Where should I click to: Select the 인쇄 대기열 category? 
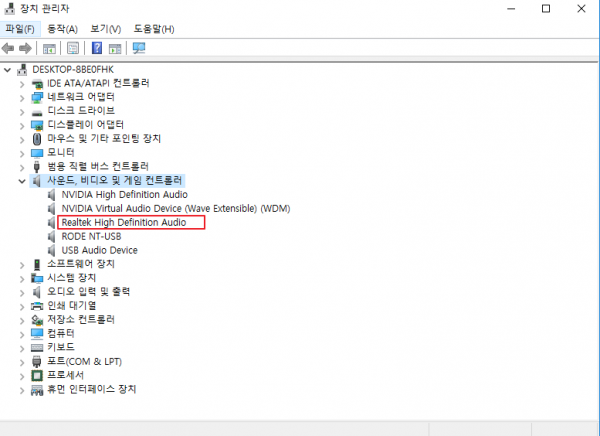[x=72, y=306]
